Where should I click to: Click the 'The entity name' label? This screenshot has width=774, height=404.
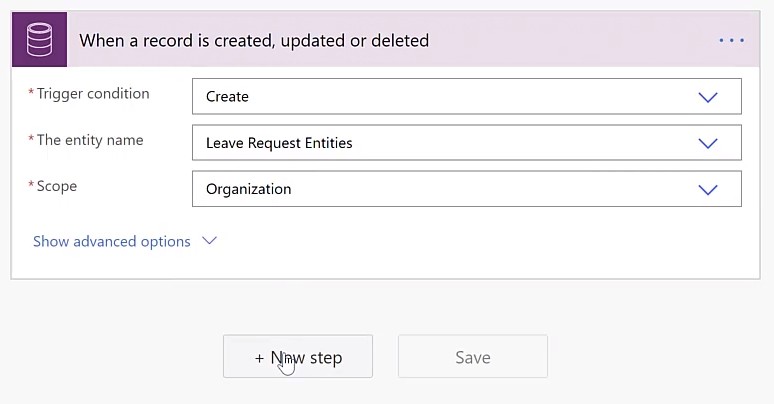(x=90, y=140)
